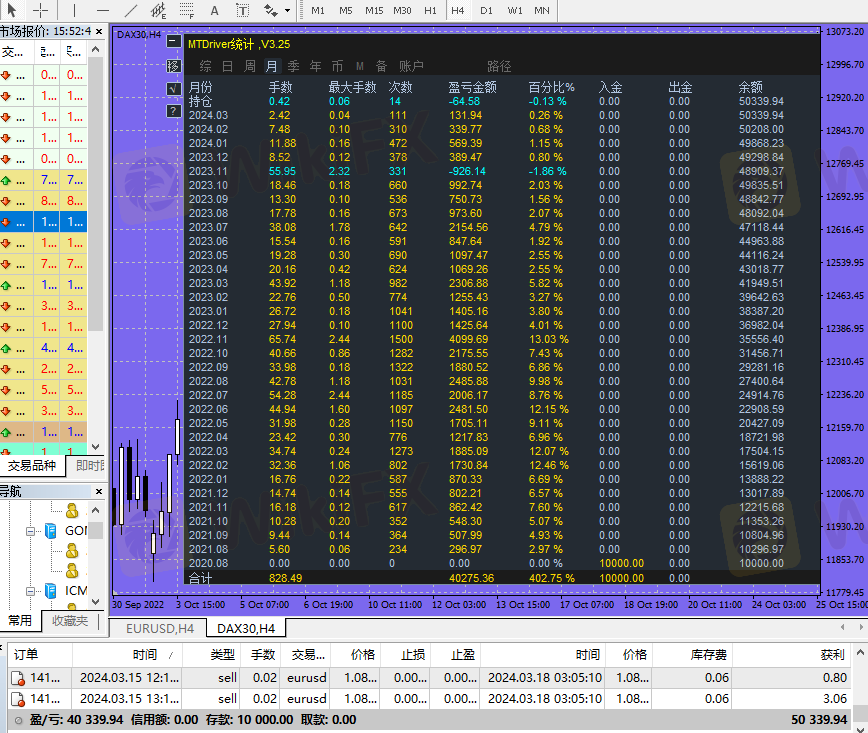868x733 pixels.
Task: Switch to the H1 timeframe
Action: (430, 10)
